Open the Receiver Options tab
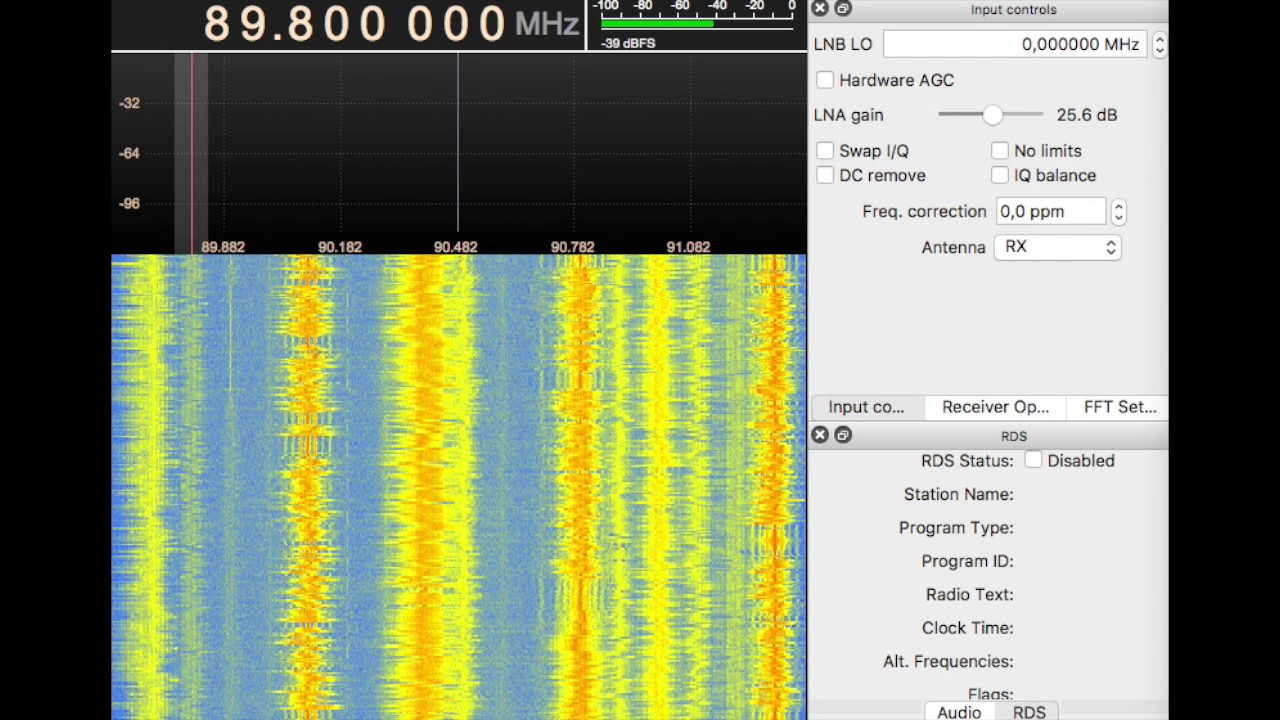 click(x=995, y=407)
